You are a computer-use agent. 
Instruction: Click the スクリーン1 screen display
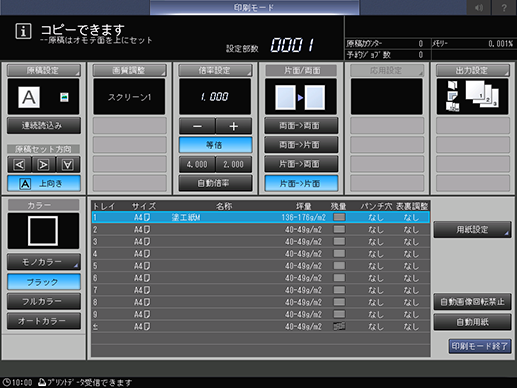click(129, 97)
